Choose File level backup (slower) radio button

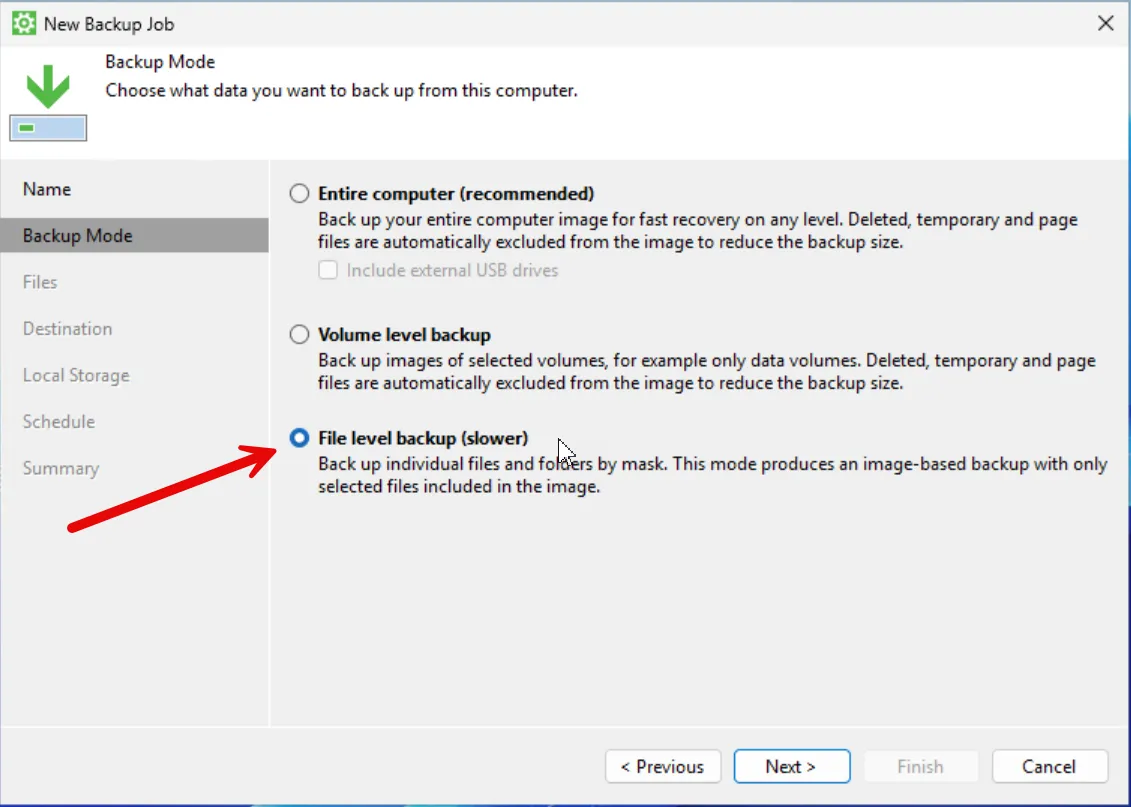(299, 438)
